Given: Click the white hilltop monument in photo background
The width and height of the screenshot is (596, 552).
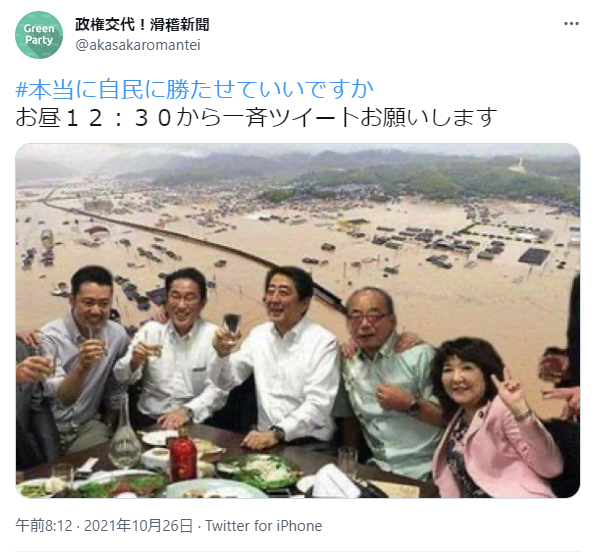Looking at the screenshot, I should point(520,164).
